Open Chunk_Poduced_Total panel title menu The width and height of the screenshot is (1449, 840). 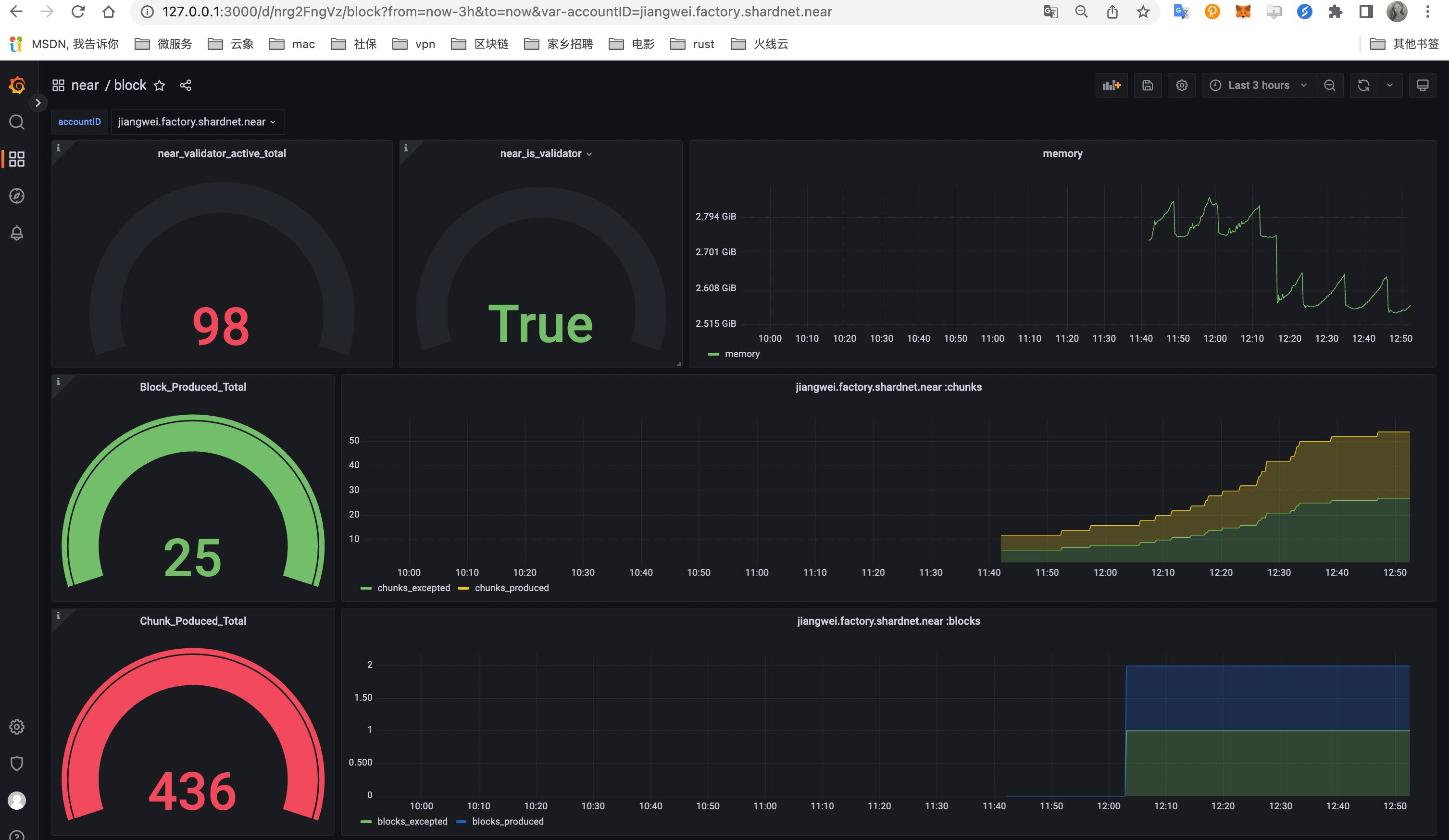(193, 621)
